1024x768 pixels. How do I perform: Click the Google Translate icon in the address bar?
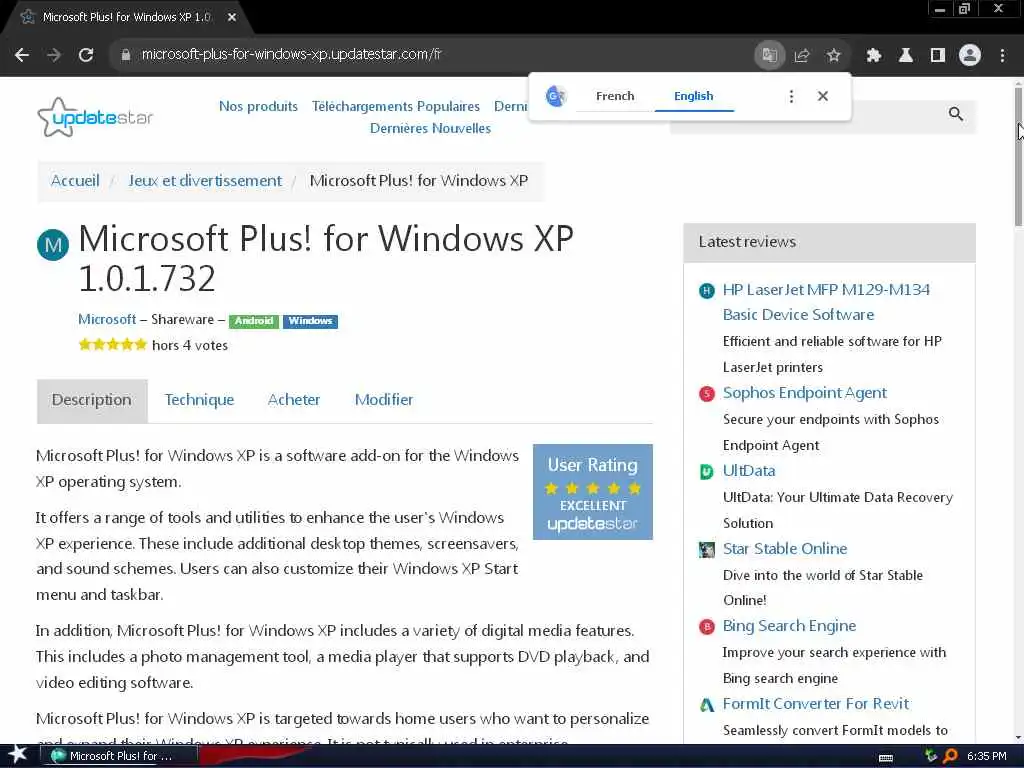coord(769,55)
